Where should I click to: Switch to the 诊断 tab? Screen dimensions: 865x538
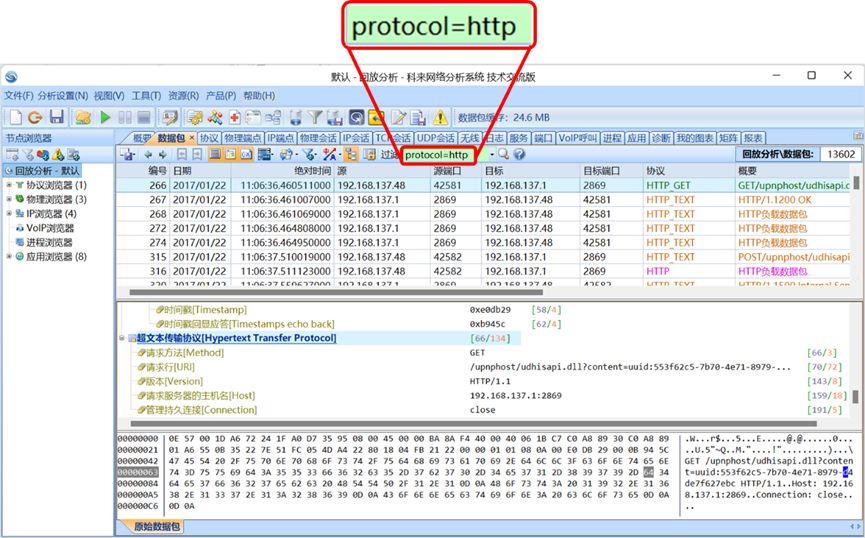point(660,138)
